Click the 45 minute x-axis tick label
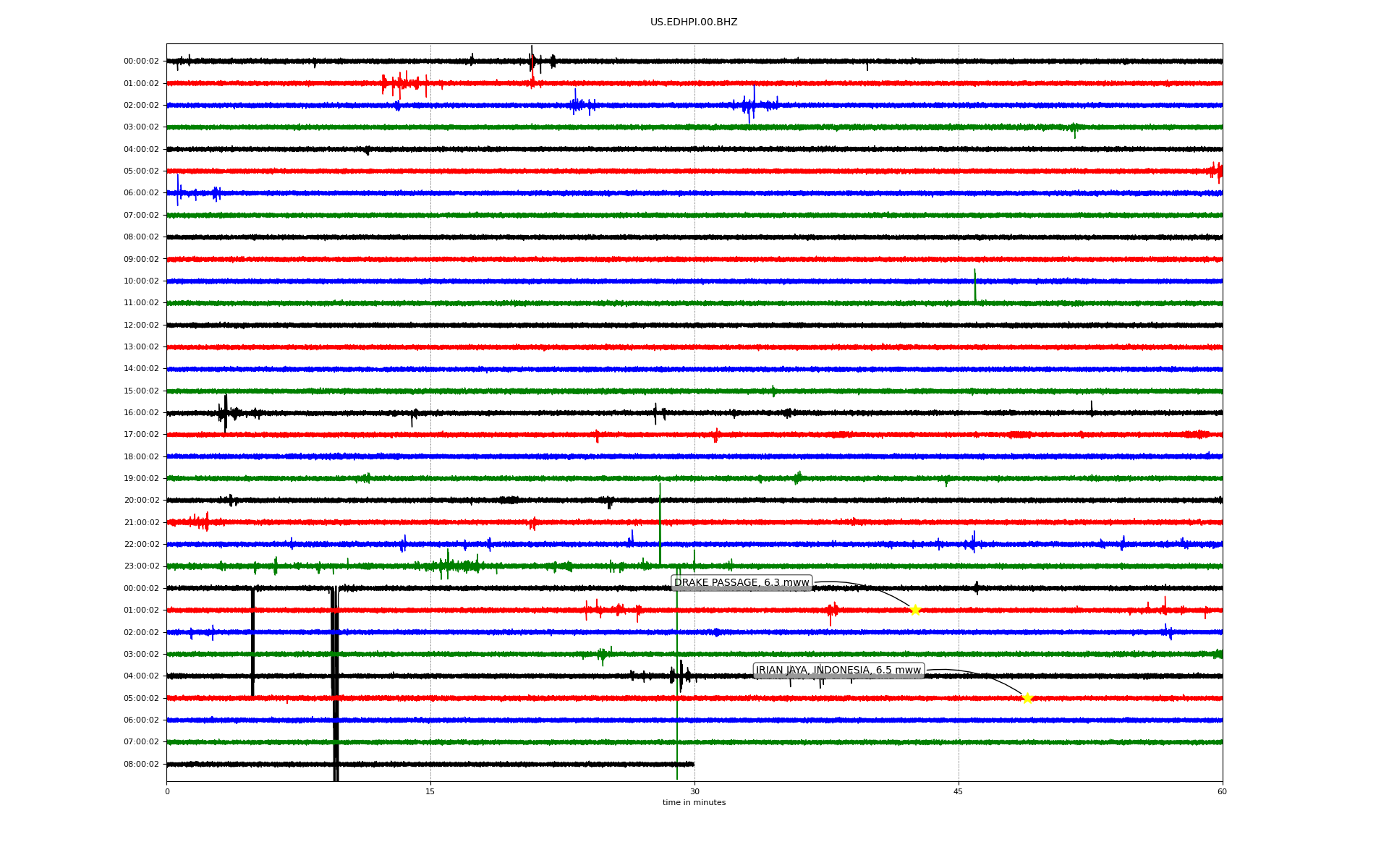Viewport: 1389px width, 868px height. 959,791
